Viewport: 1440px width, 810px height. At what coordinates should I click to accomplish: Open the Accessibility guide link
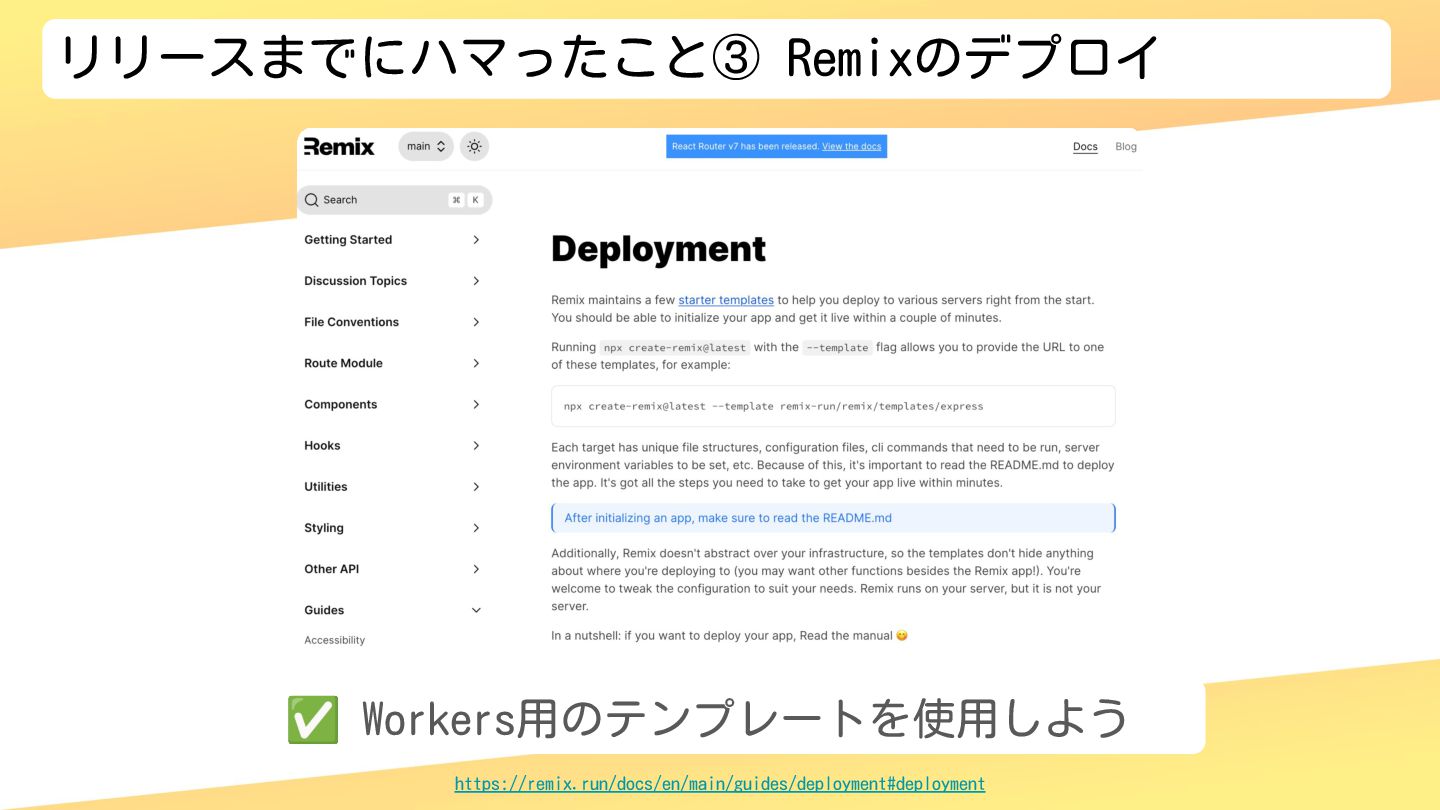[335, 640]
